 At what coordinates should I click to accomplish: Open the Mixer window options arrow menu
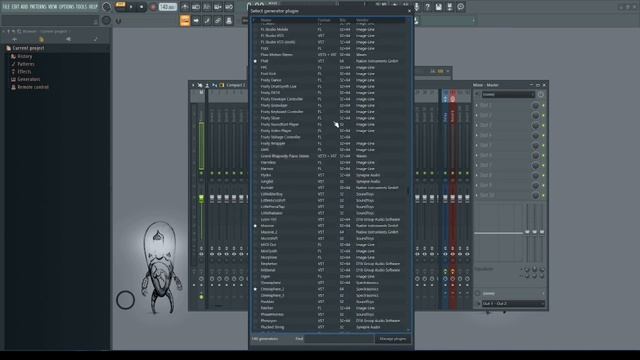pos(193,85)
